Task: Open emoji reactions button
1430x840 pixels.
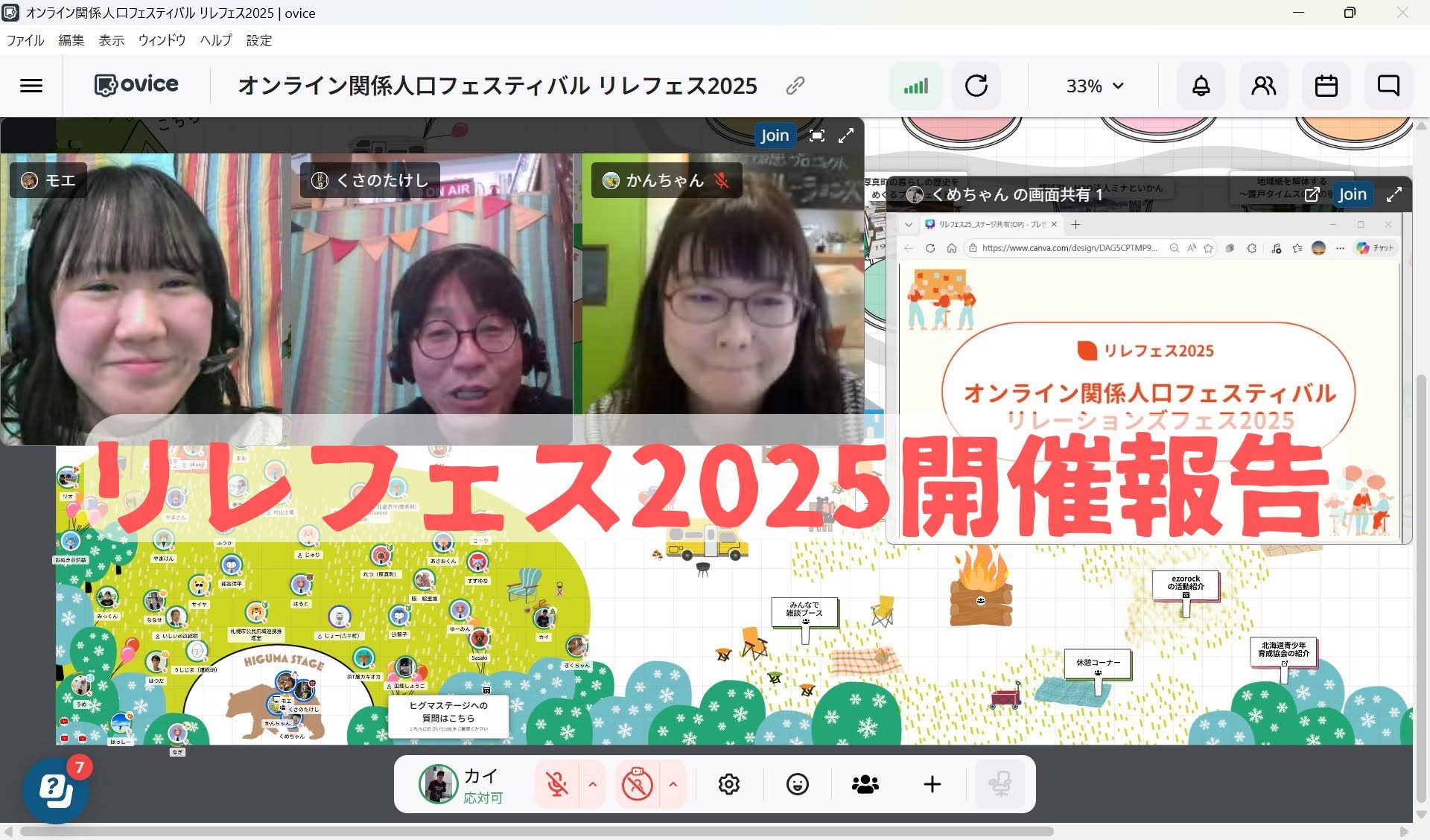Action: 797,784
